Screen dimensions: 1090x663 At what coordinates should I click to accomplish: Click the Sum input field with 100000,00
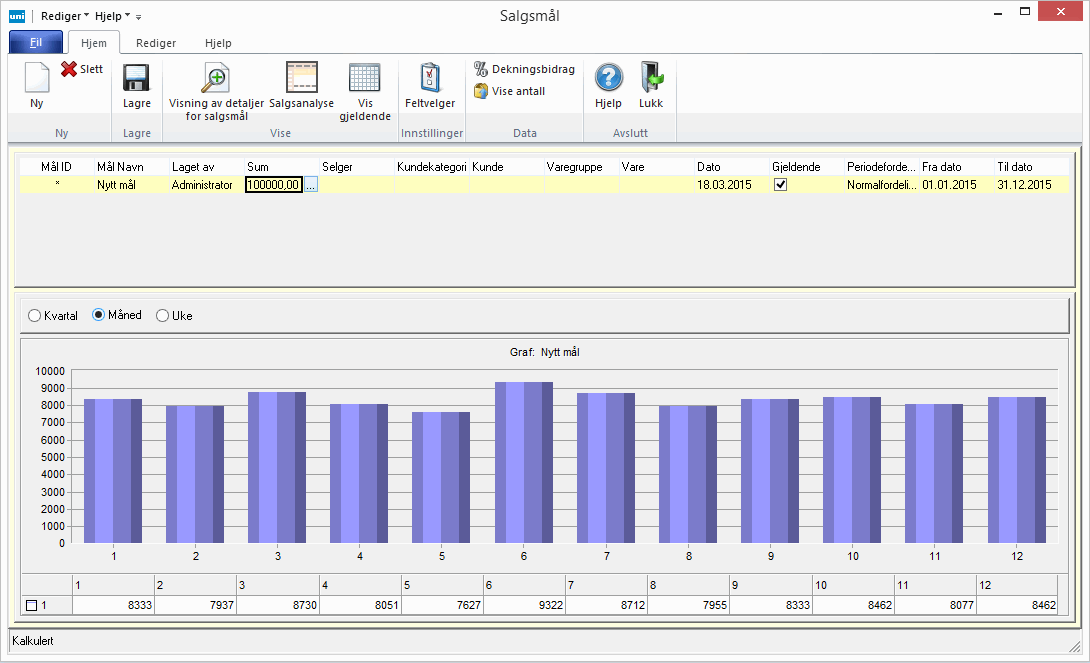coord(273,185)
